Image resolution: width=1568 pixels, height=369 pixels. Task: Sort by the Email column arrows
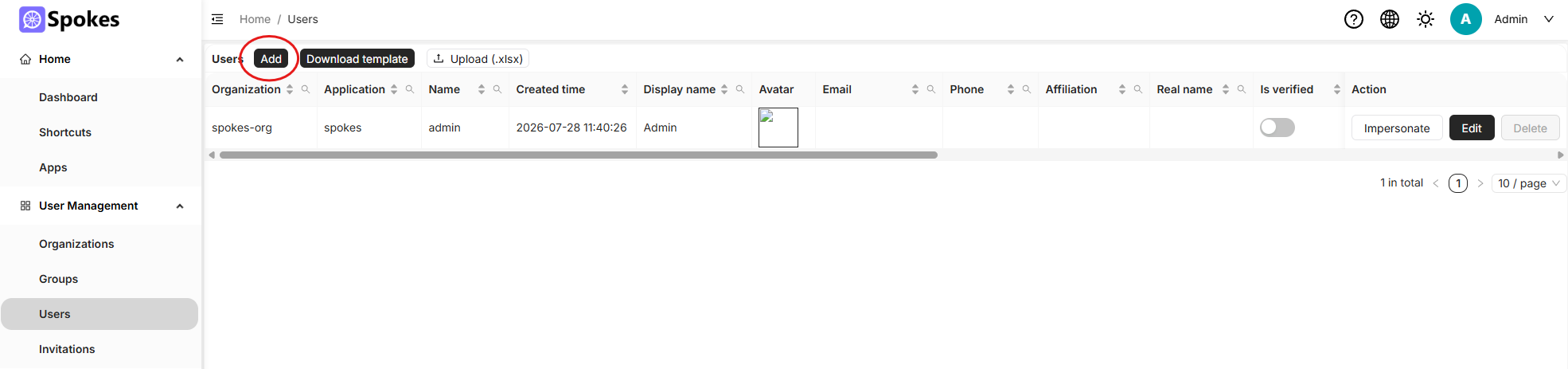pos(915,89)
